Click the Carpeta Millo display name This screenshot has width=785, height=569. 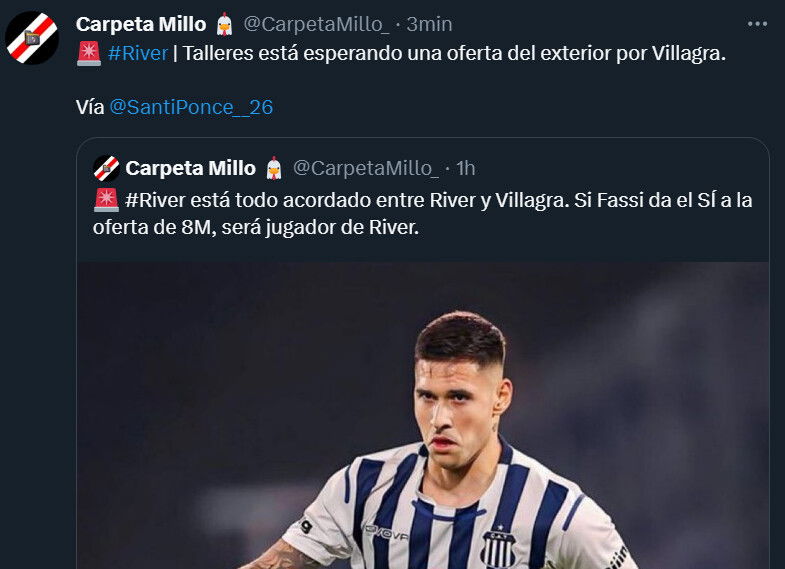[141, 24]
